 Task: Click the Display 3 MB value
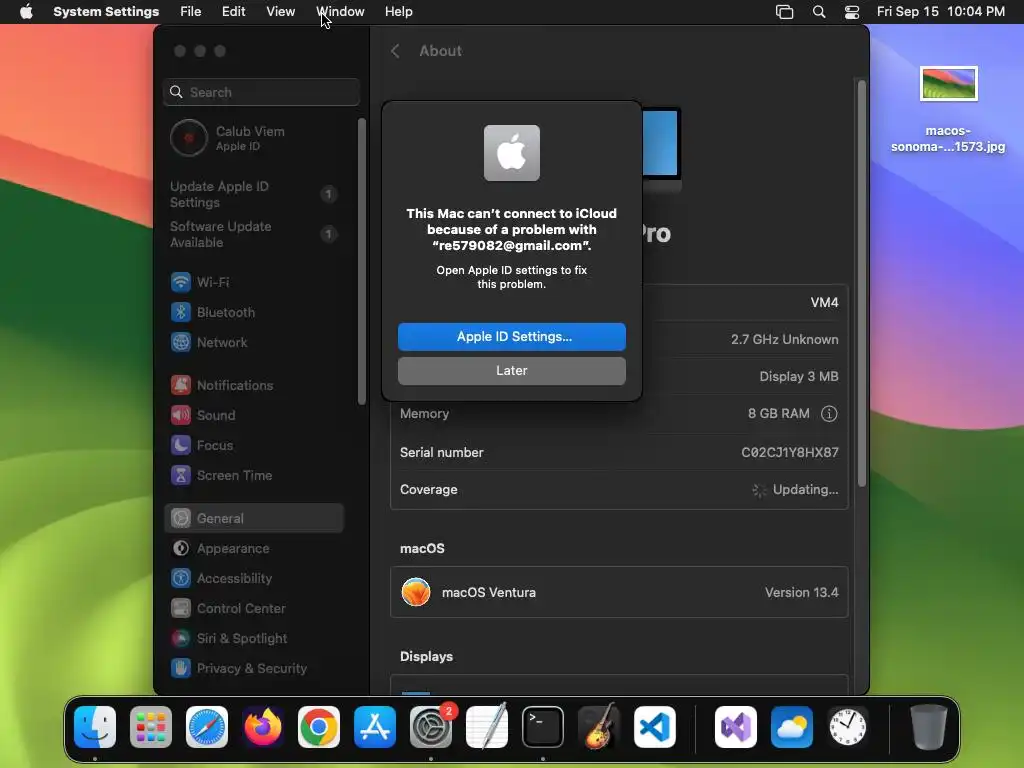tap(799, 377)
